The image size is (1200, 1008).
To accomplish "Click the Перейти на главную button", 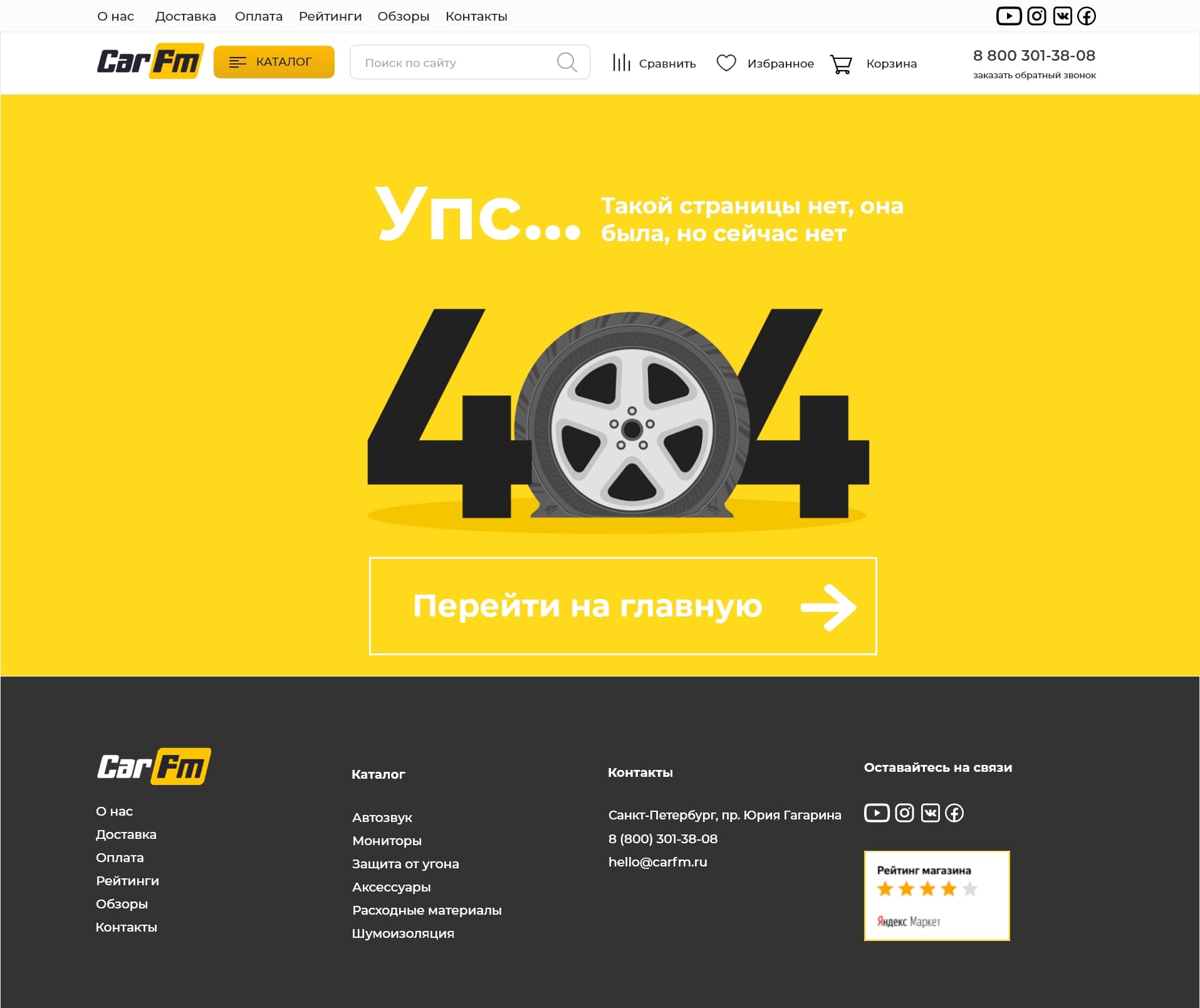I will [x=623, y=605].
